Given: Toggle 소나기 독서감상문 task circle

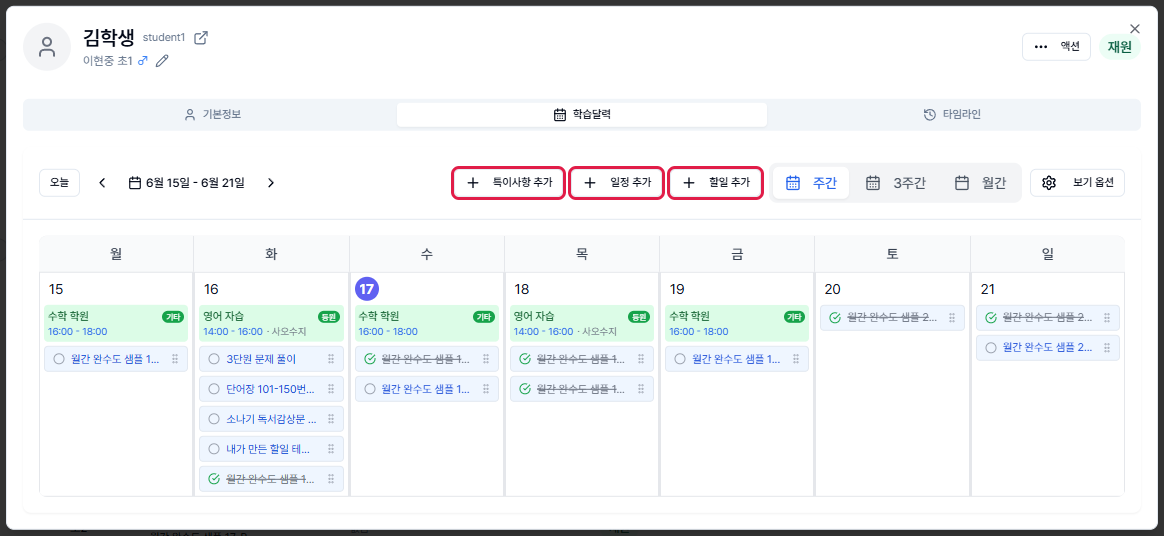Looking at the screenshot, I should tap(214, 419).
